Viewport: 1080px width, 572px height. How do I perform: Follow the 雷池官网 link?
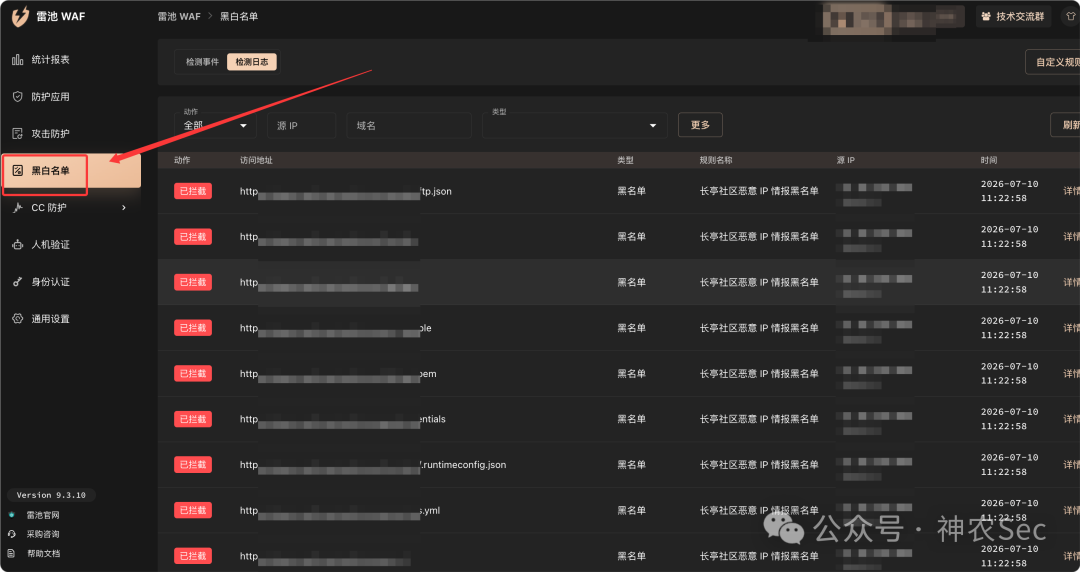43,515
